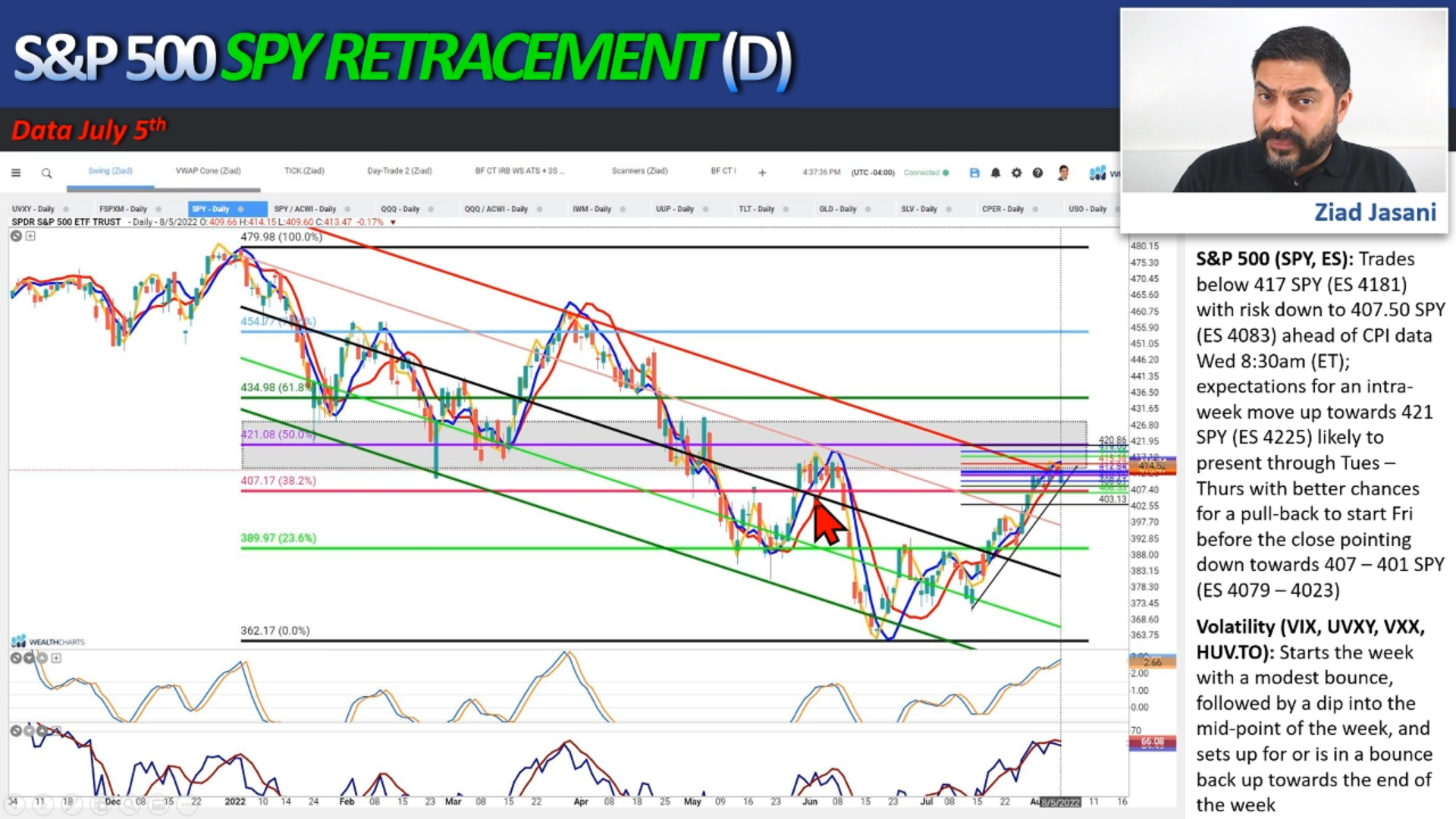Image resolution: width=1456 pixels, height=819 pixels.
Task: Open the help question mark icon
Action: click(x=1037, y=173)
